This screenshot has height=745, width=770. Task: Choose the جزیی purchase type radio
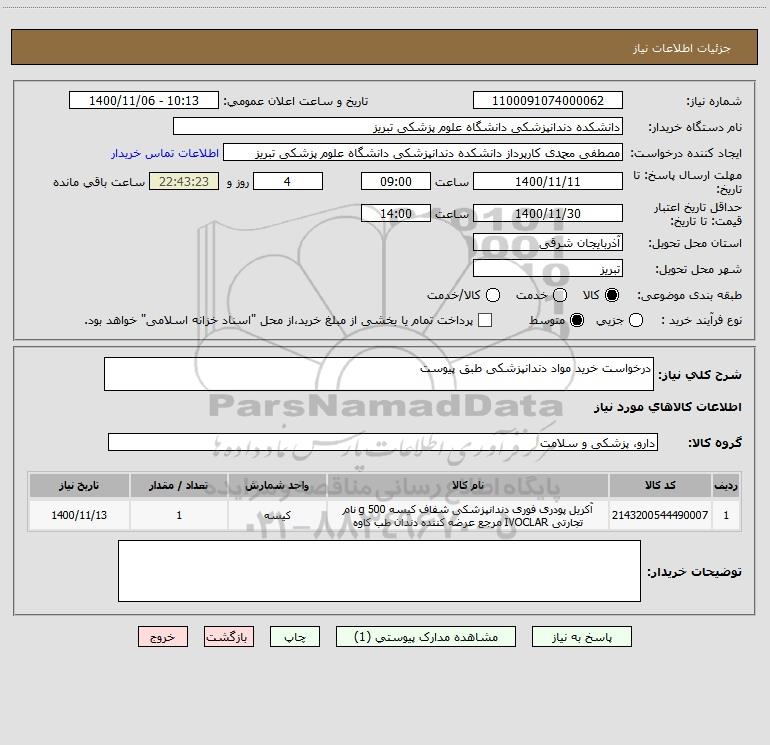point(635,320)
